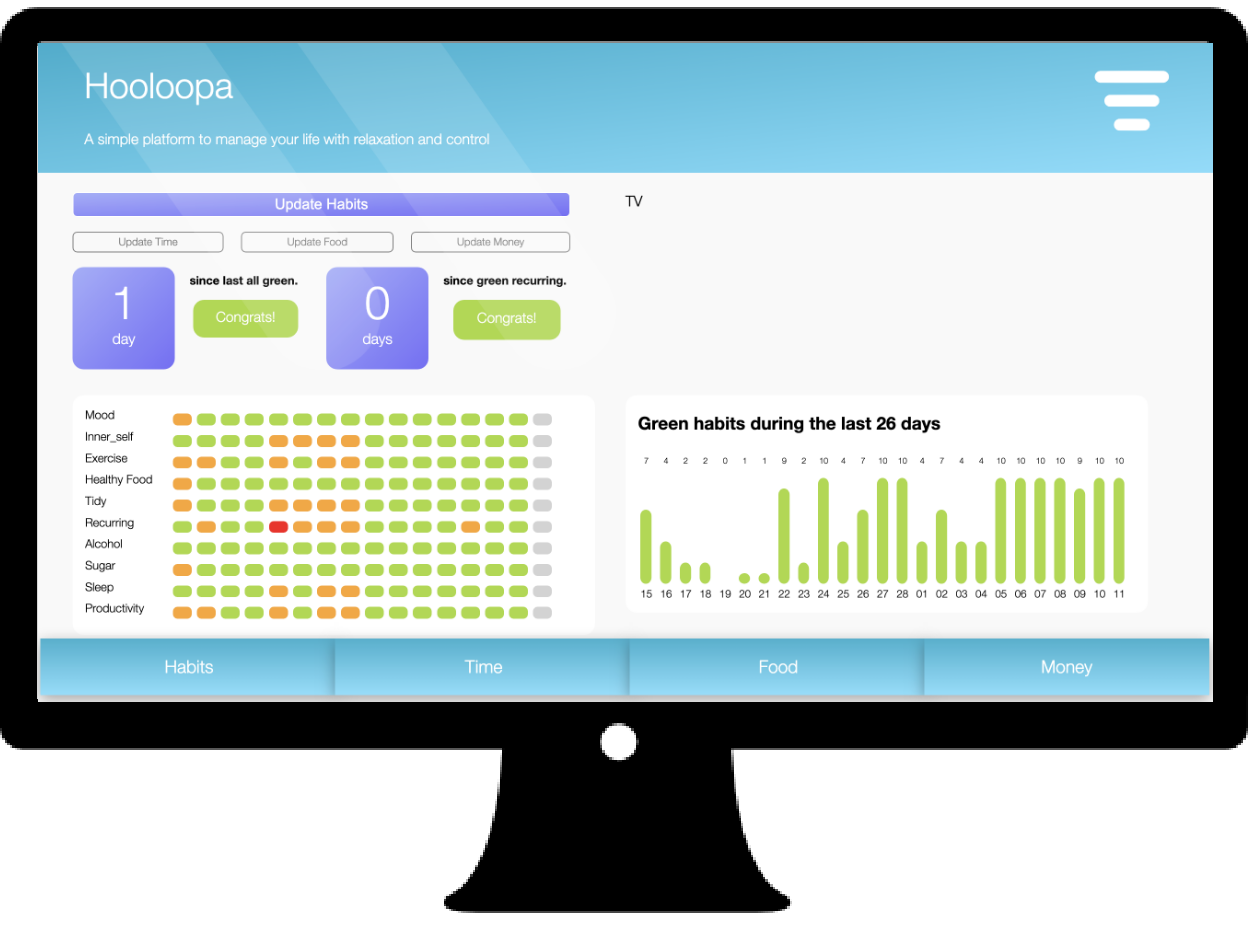Select the Sleep habit label
The width and height of the screenshot is (1248, 925).
tap(99, 587)
